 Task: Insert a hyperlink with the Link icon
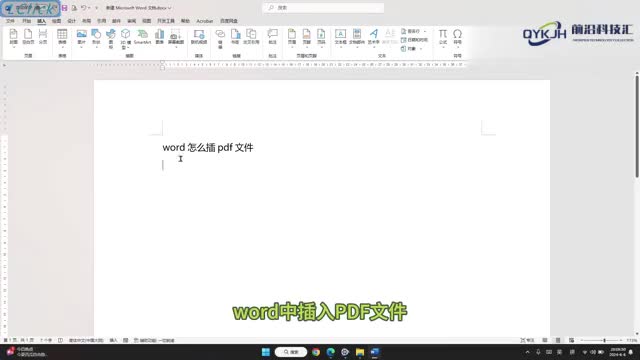pos(220,39)
